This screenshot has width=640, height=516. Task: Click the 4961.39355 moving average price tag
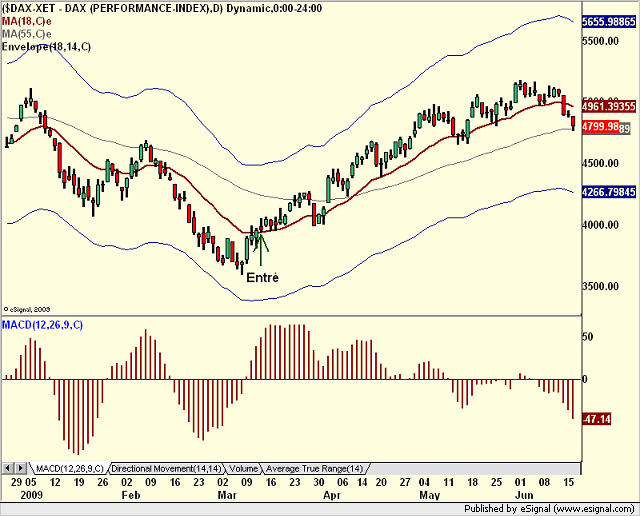609,107
